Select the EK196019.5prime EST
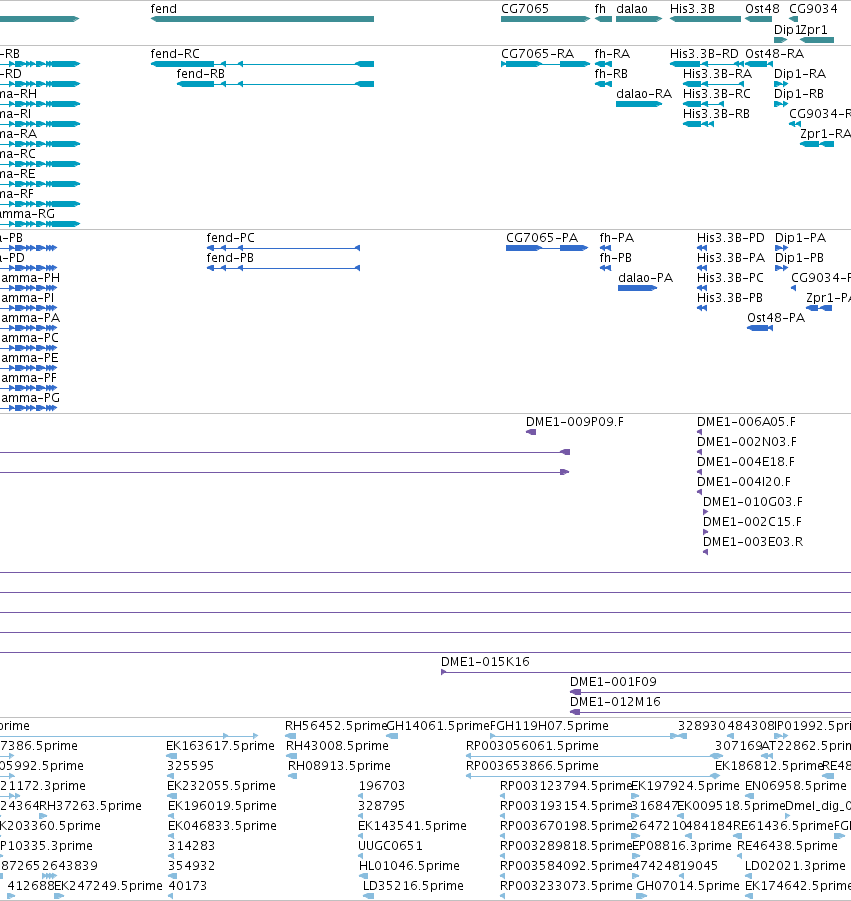Image resolution: width=851 pixels, height=901 pixels. (172, 817)
